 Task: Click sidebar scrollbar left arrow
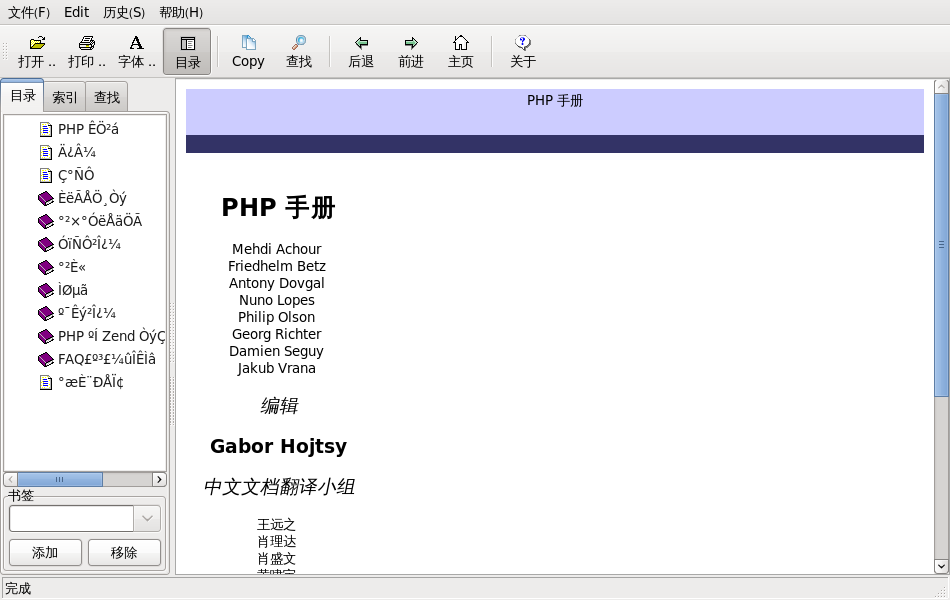pos(10,479)
